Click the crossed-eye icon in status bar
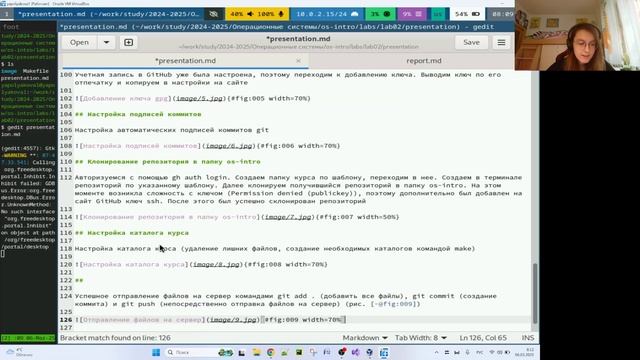640x360 pixels. click(x=213, y=14)
